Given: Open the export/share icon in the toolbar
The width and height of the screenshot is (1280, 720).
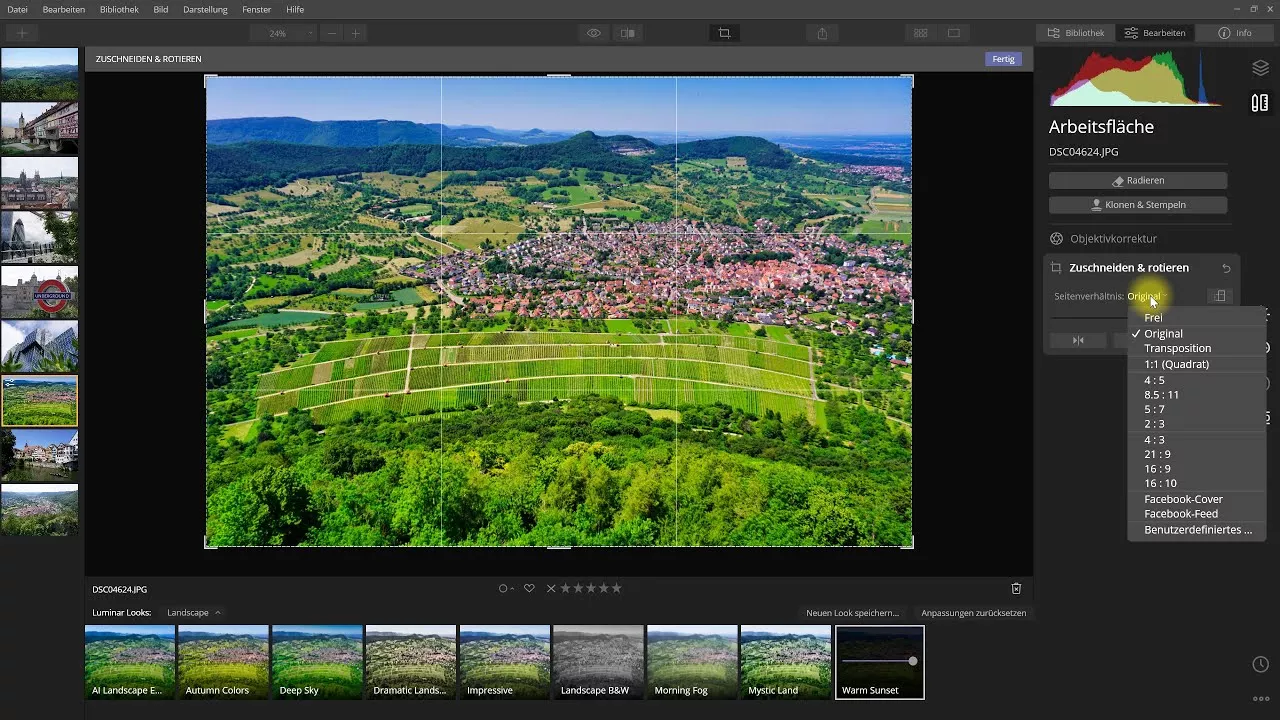Looking at the screenshot, I should [x=821, y=33].
